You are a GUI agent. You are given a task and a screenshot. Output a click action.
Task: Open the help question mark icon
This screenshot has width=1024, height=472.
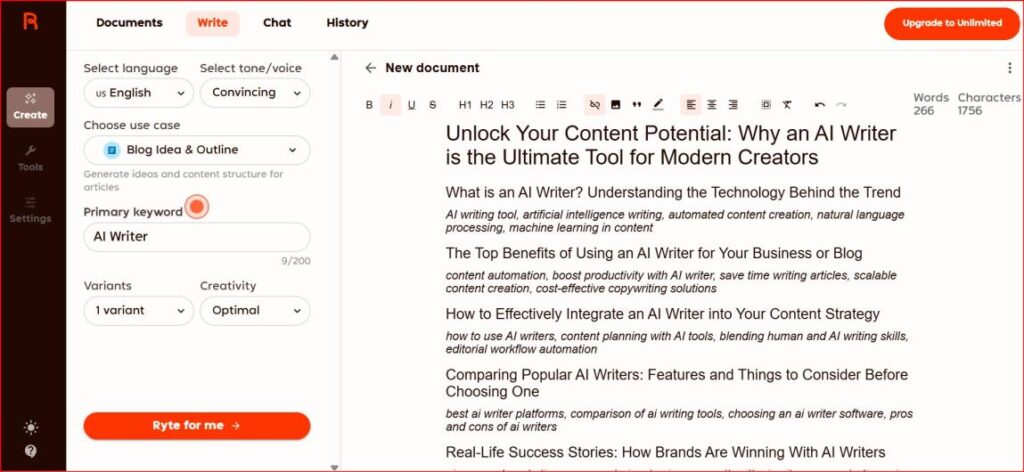pyautogui.click(x=30, y=451)
